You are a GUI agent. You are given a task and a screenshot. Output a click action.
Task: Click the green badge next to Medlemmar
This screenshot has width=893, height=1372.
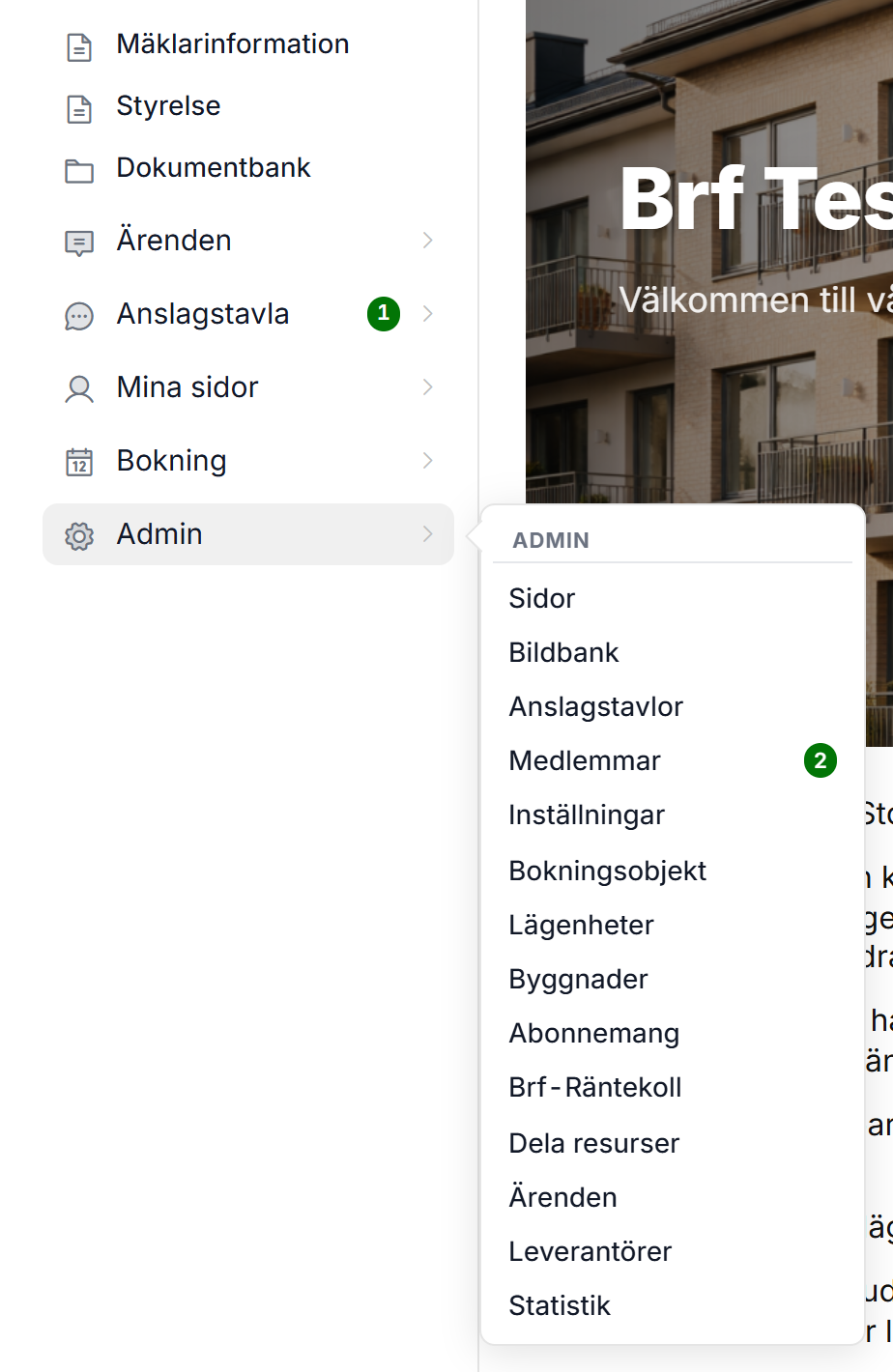(x=821, y=761)
